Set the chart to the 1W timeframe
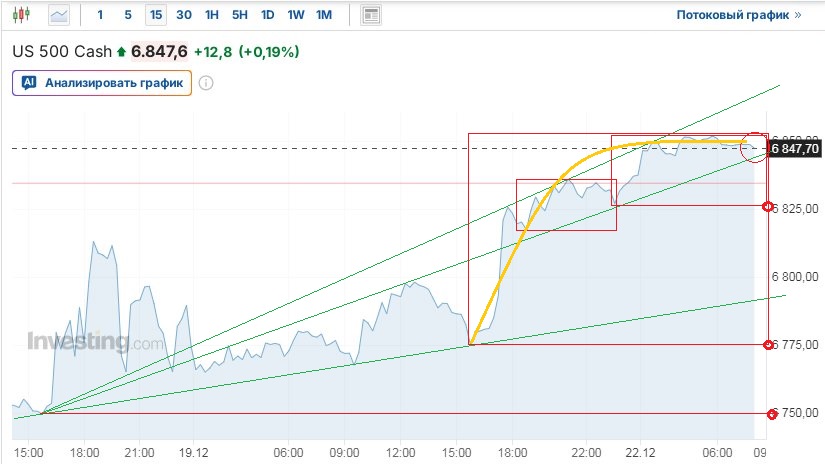Screen dimensions: 825x464 [295, 15]
